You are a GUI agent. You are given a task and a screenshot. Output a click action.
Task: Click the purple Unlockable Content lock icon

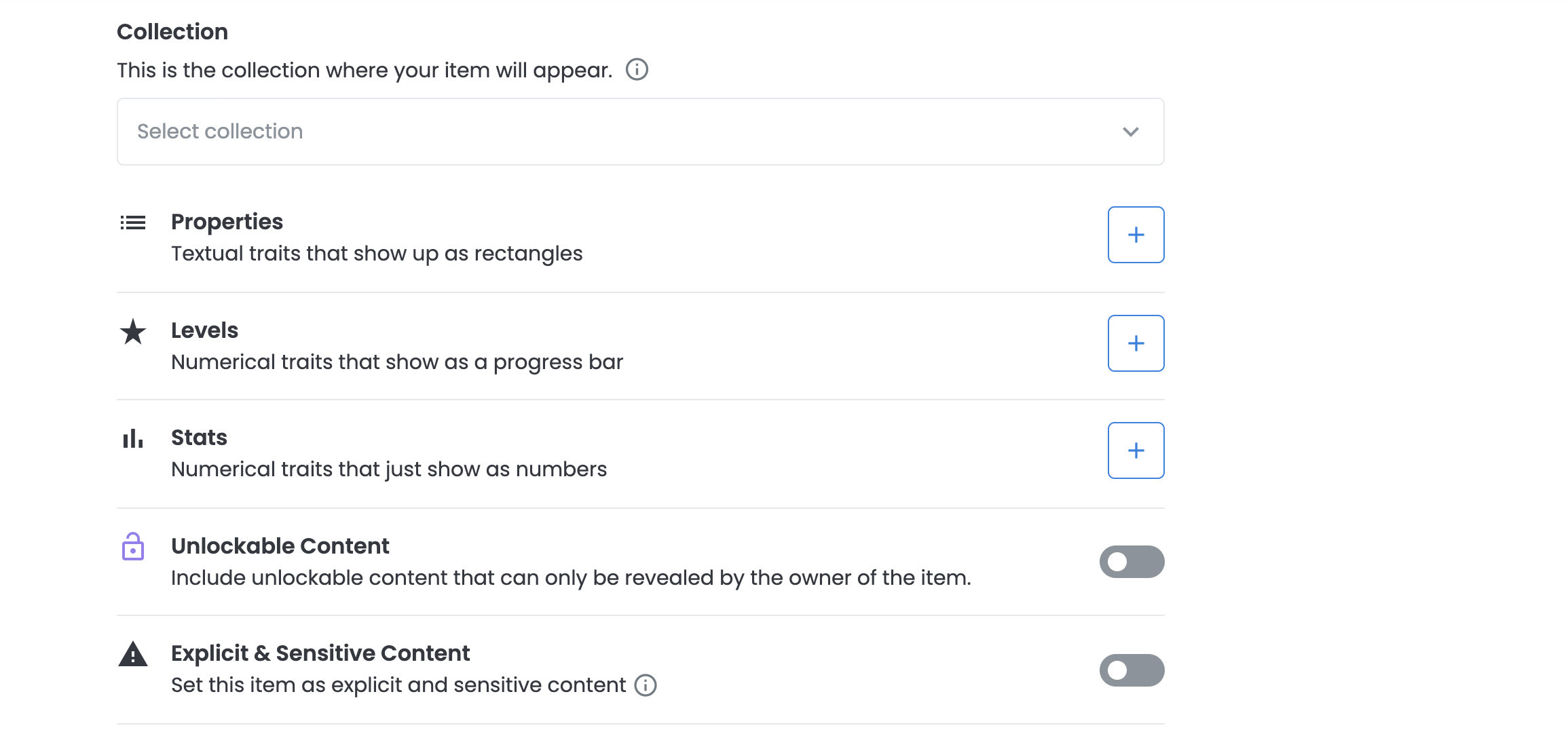(x=133, y=546)
